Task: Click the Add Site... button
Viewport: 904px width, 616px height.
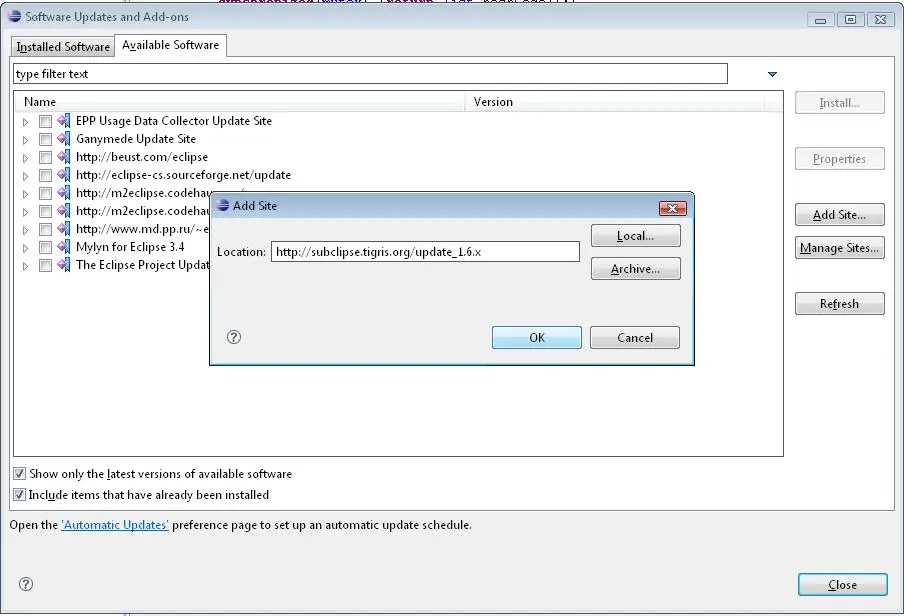Action: [x=839, y=215]
